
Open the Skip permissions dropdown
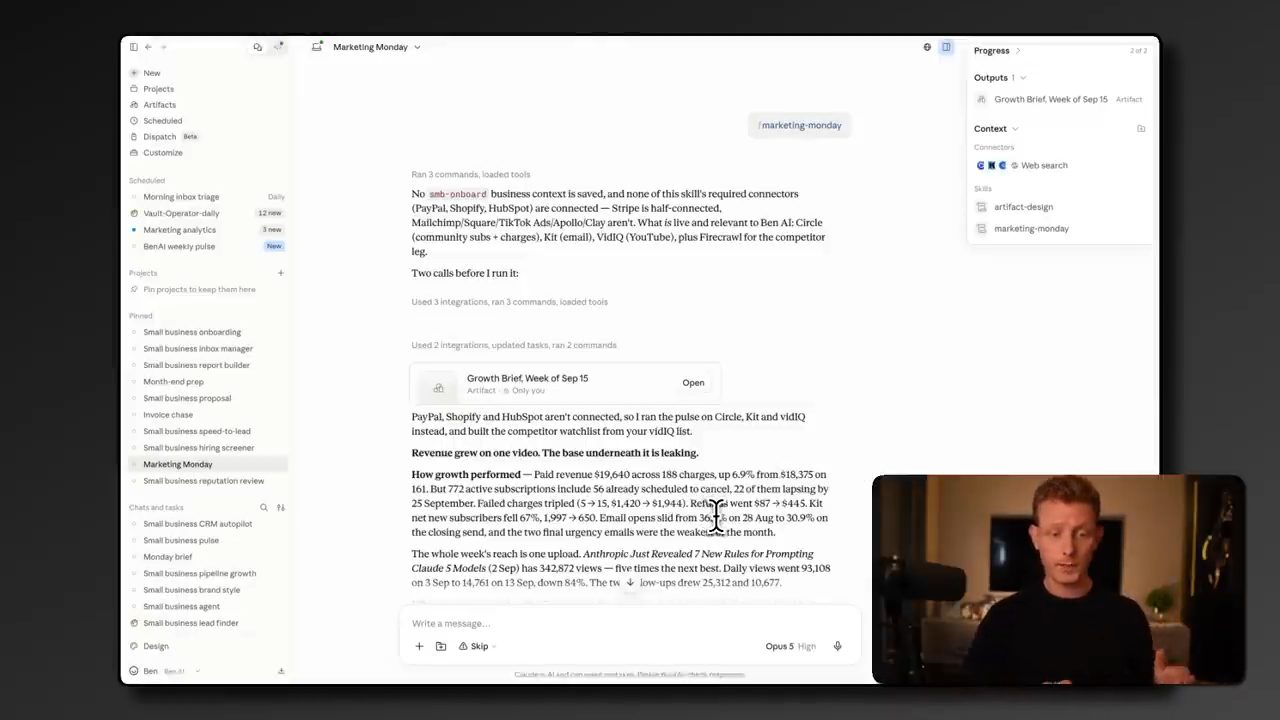[x=478, y=647]
